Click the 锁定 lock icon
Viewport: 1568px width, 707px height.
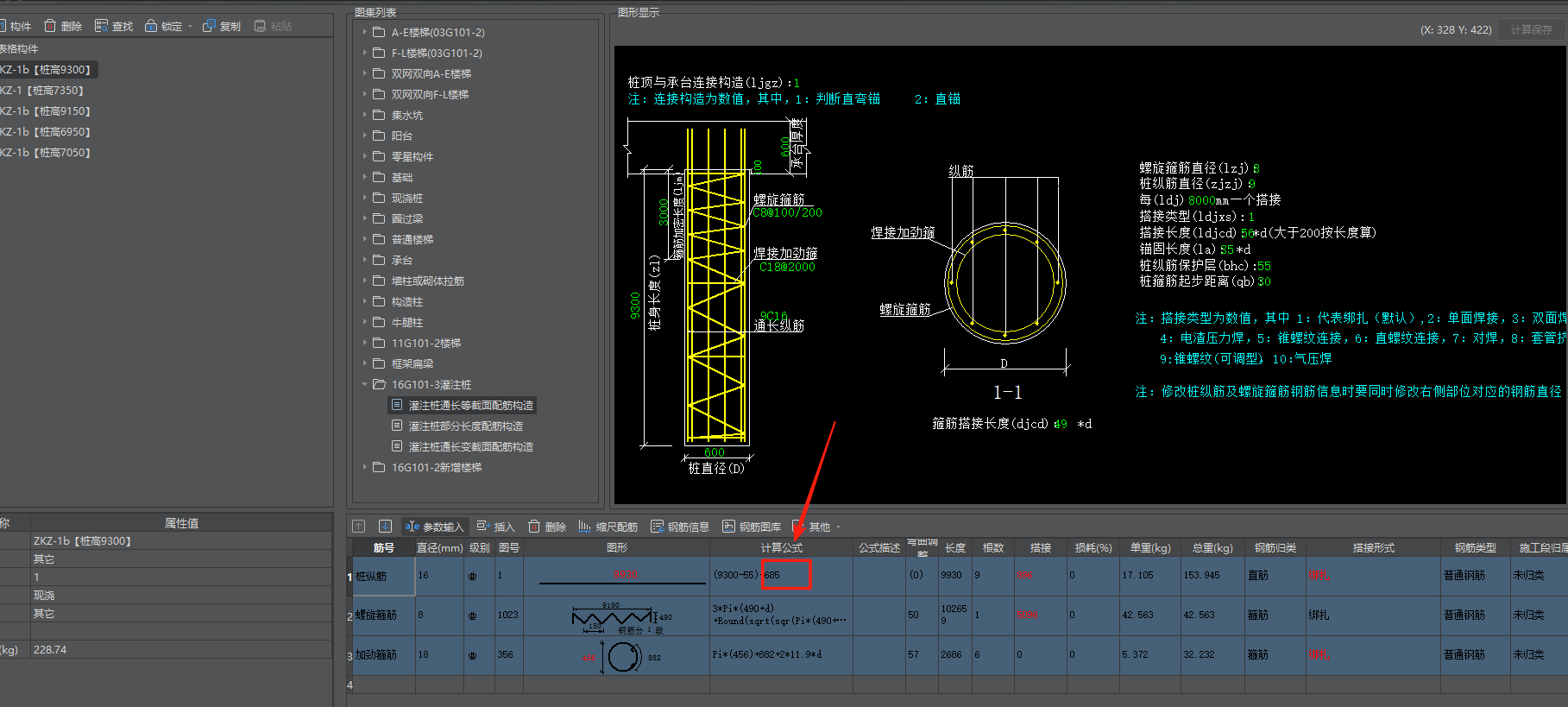pos(151,26)
